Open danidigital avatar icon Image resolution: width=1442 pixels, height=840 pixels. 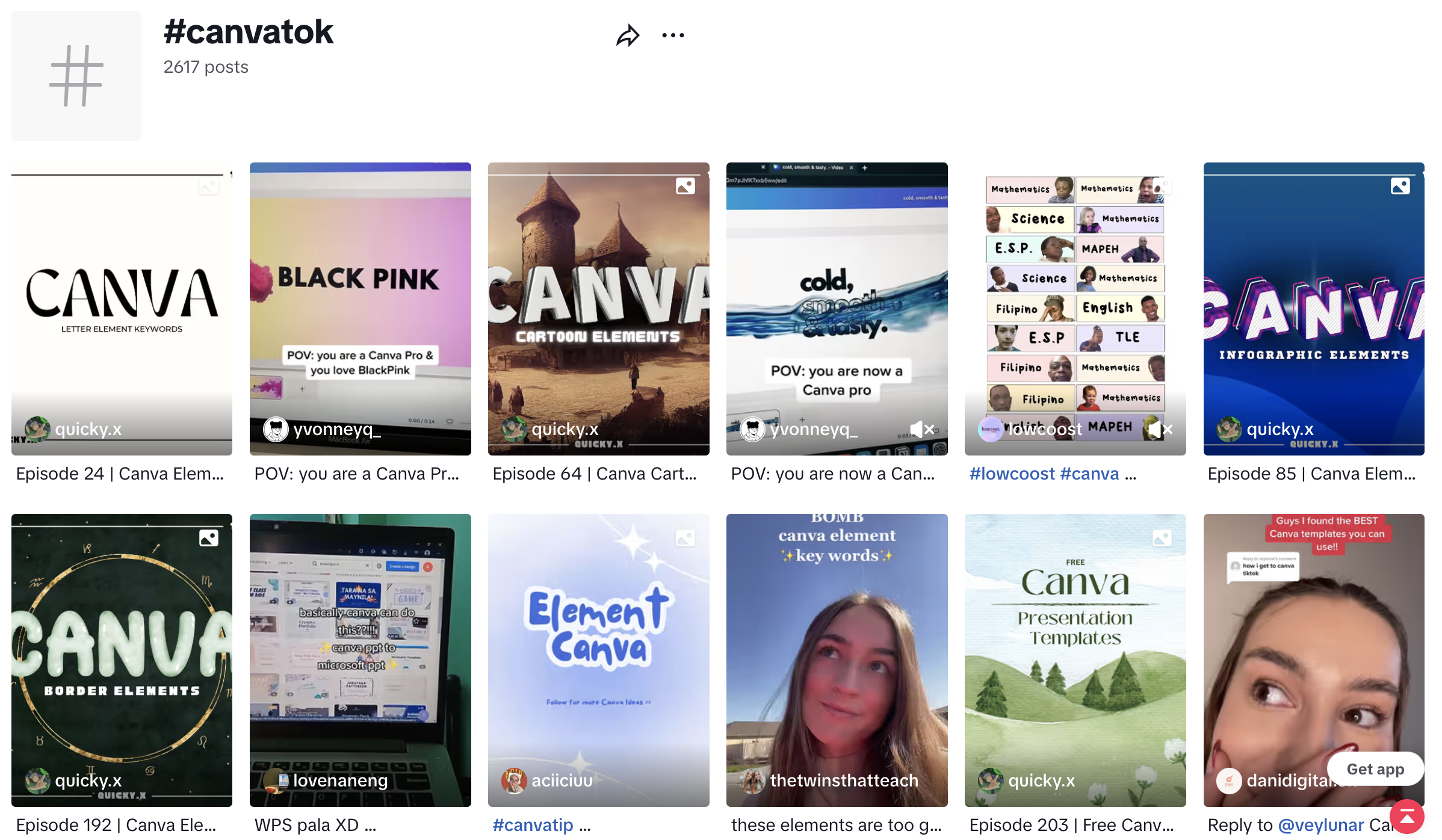pyautogui.click(x=1229, y=780)
